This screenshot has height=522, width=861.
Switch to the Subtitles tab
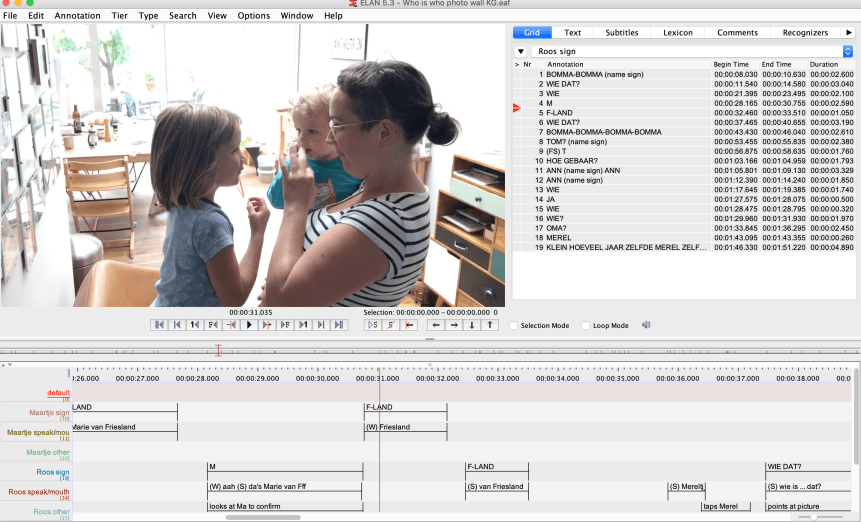(x=621, y=33)
